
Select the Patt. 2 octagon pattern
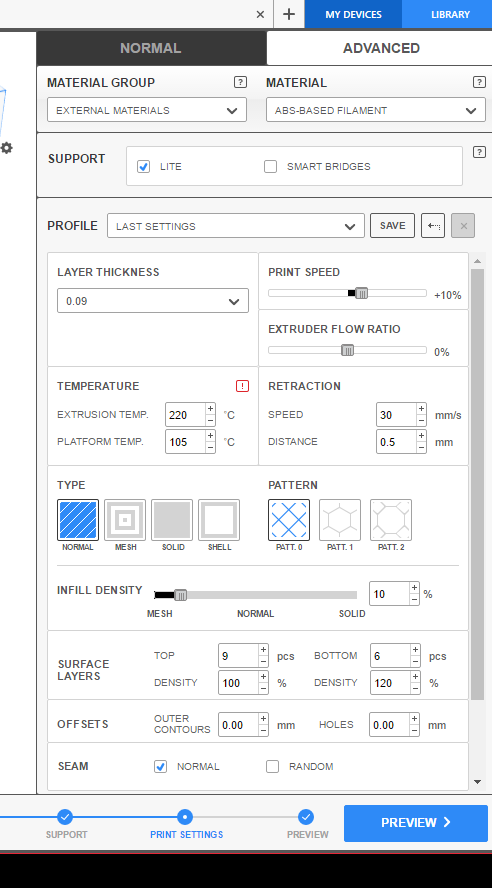pos(391,520)
